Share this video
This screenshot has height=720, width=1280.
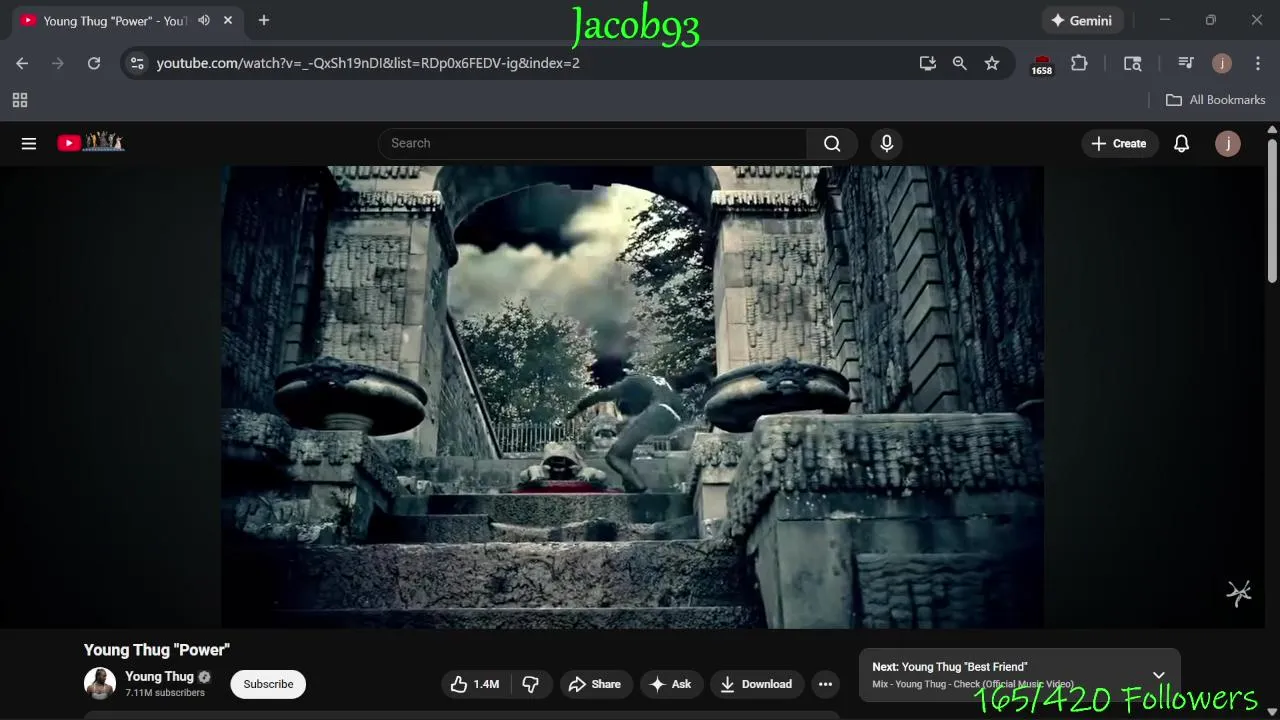pos(595,684)
